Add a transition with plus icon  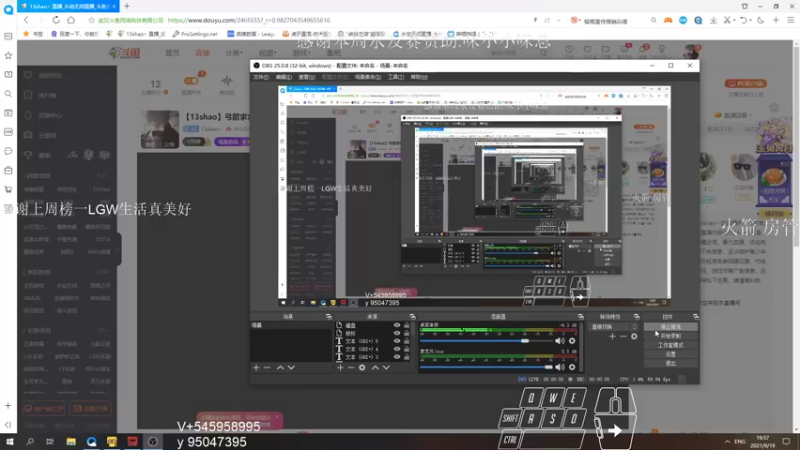click(x=612, y=336)
